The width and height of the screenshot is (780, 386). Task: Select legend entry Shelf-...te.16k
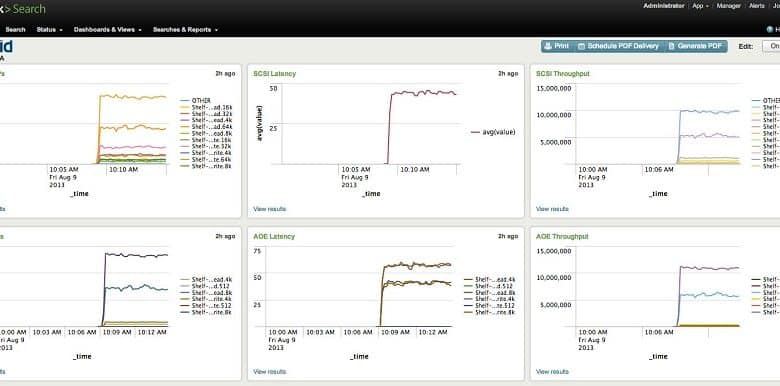pos(206,140)
